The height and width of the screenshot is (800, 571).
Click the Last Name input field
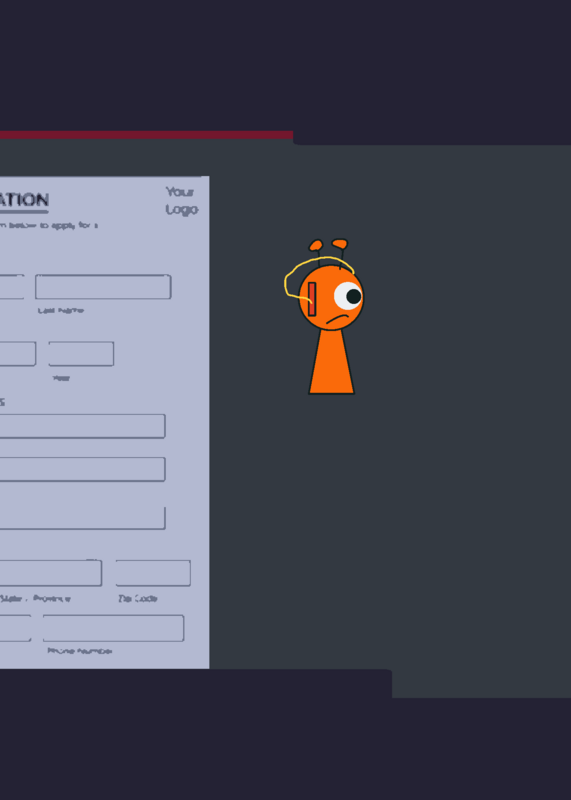103,287
